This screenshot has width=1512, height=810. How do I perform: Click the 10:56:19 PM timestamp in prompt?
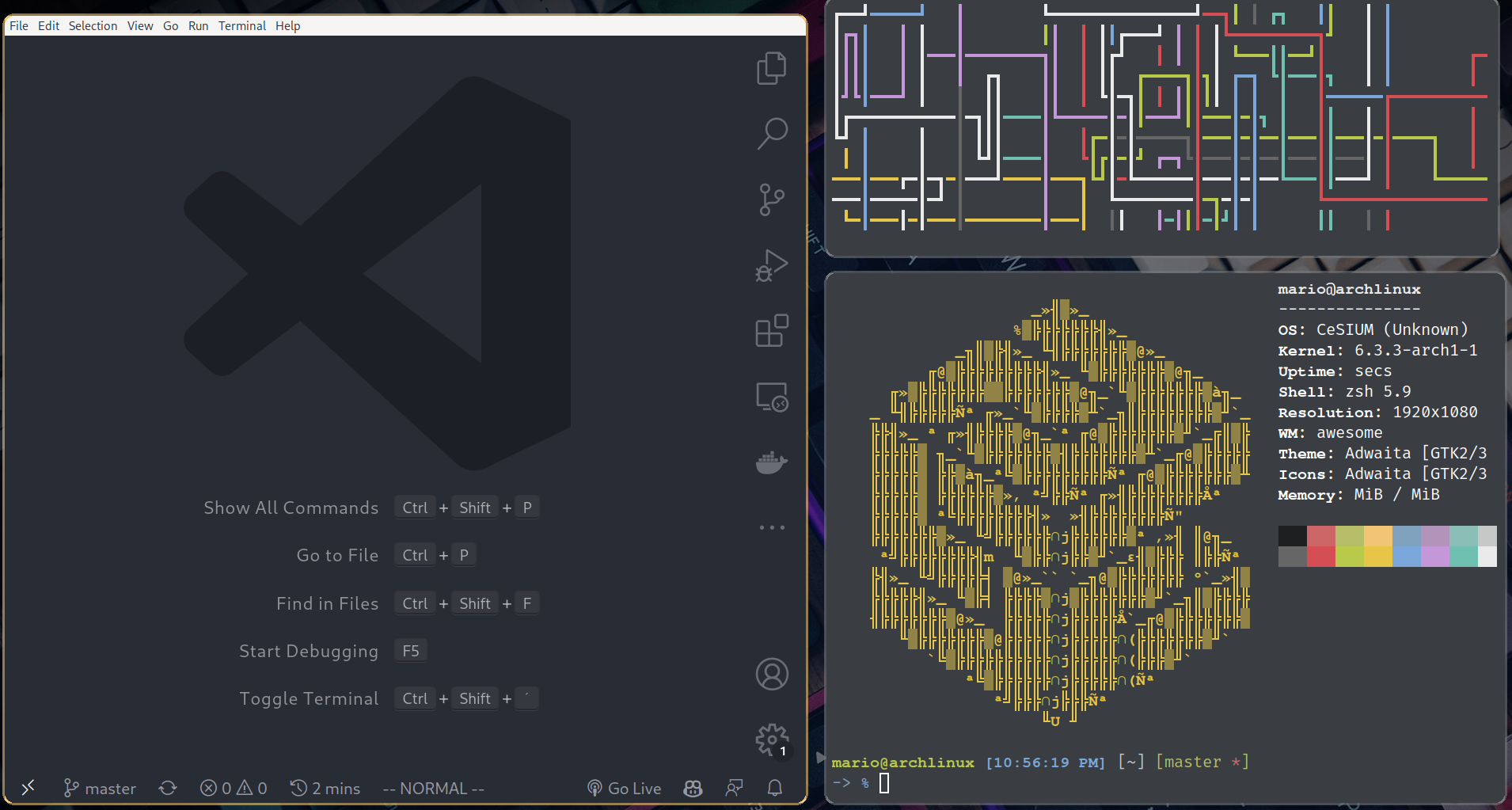coord(1046,762)
